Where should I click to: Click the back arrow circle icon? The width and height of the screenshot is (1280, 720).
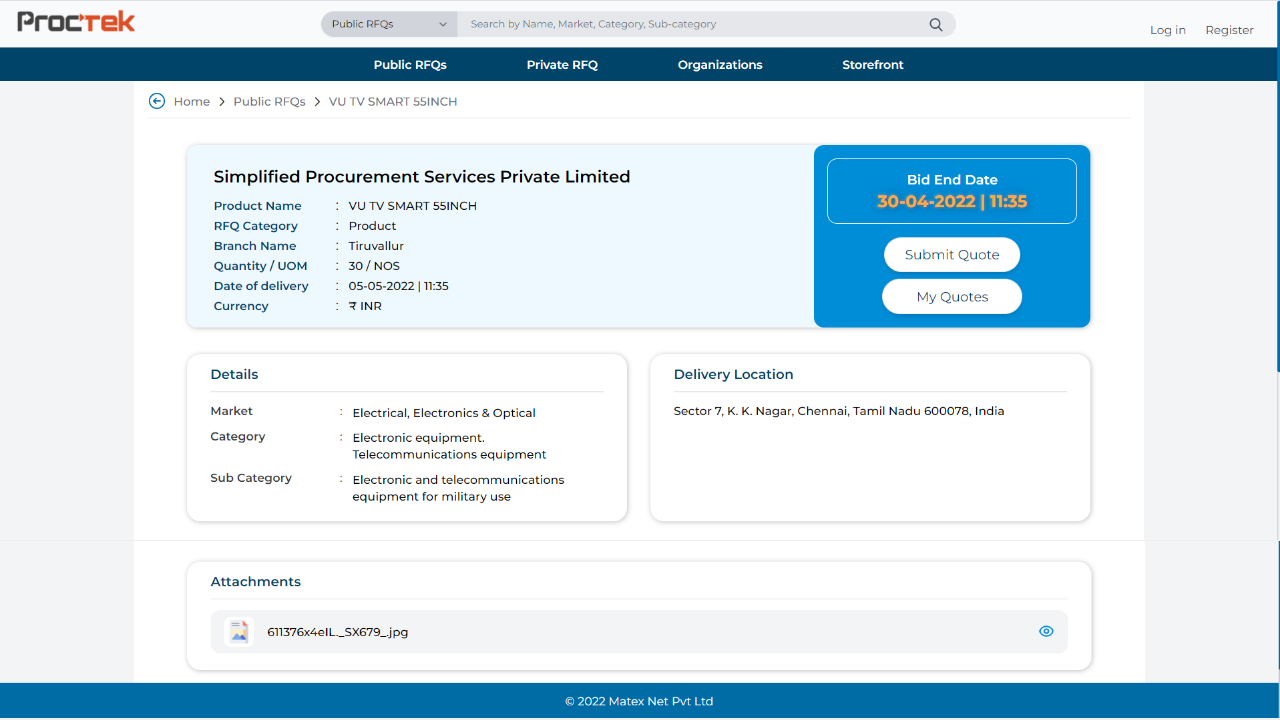pyautogui.click(x=157, y=101)
